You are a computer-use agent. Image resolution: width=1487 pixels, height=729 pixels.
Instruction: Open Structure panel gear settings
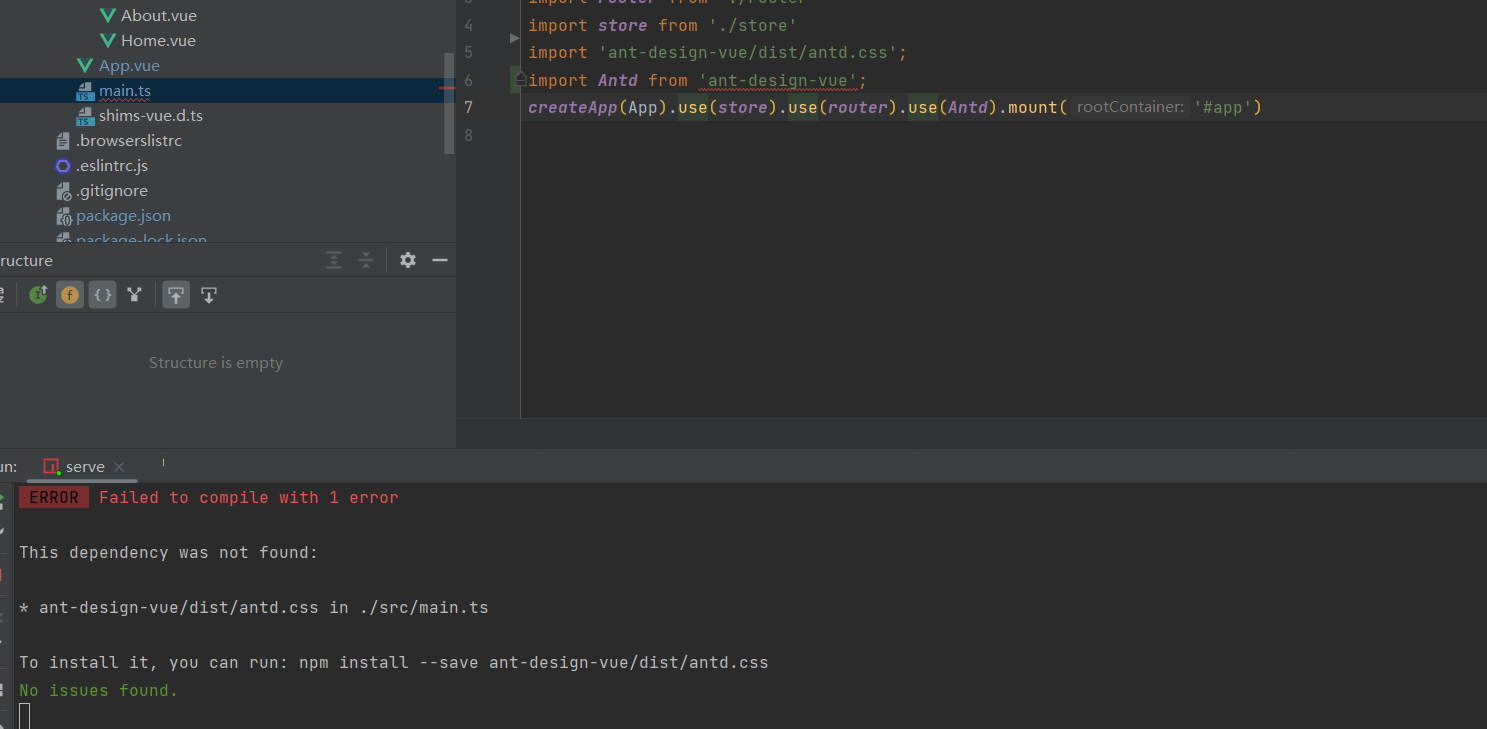click(x=408, y=260)
